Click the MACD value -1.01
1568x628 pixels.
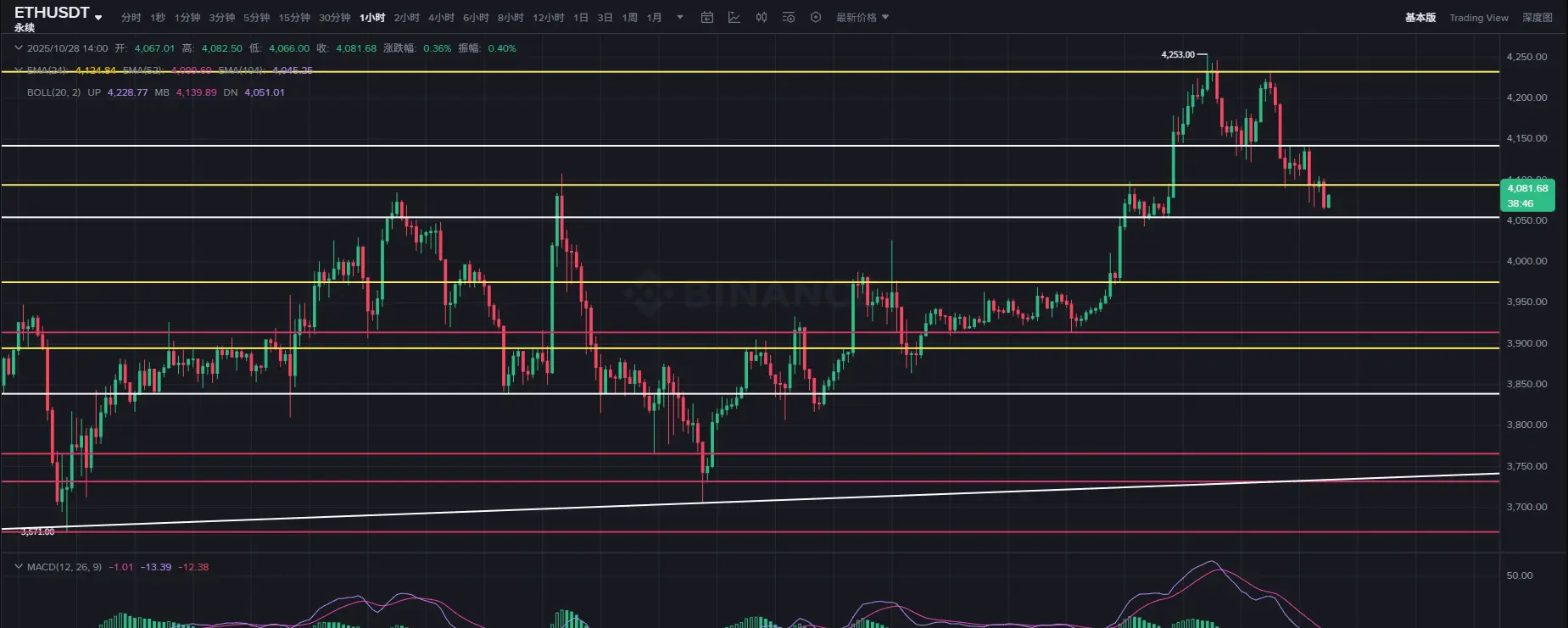pyautogui.click(x=121, y=567)
